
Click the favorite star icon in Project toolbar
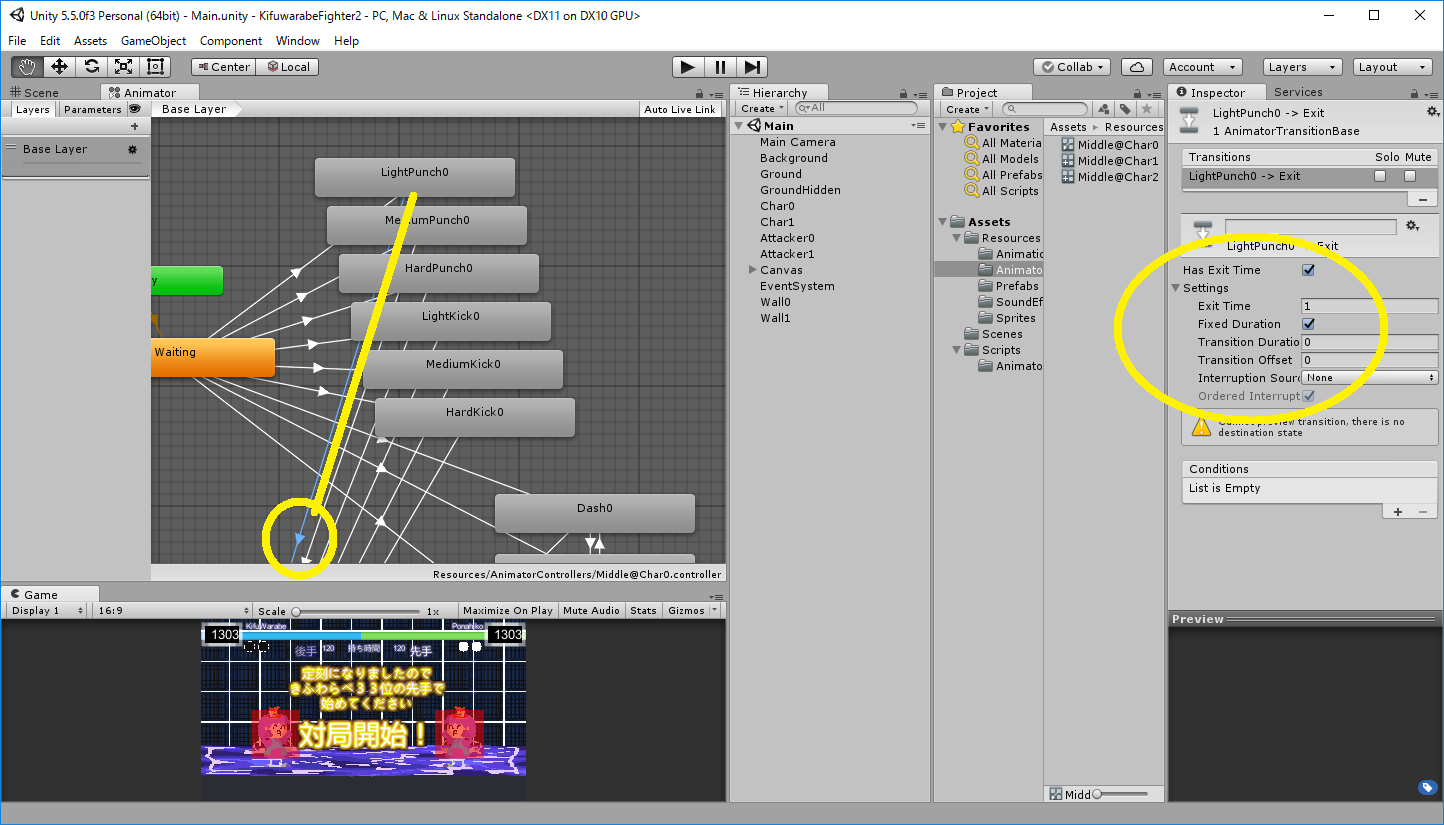tap(1147, 109)
